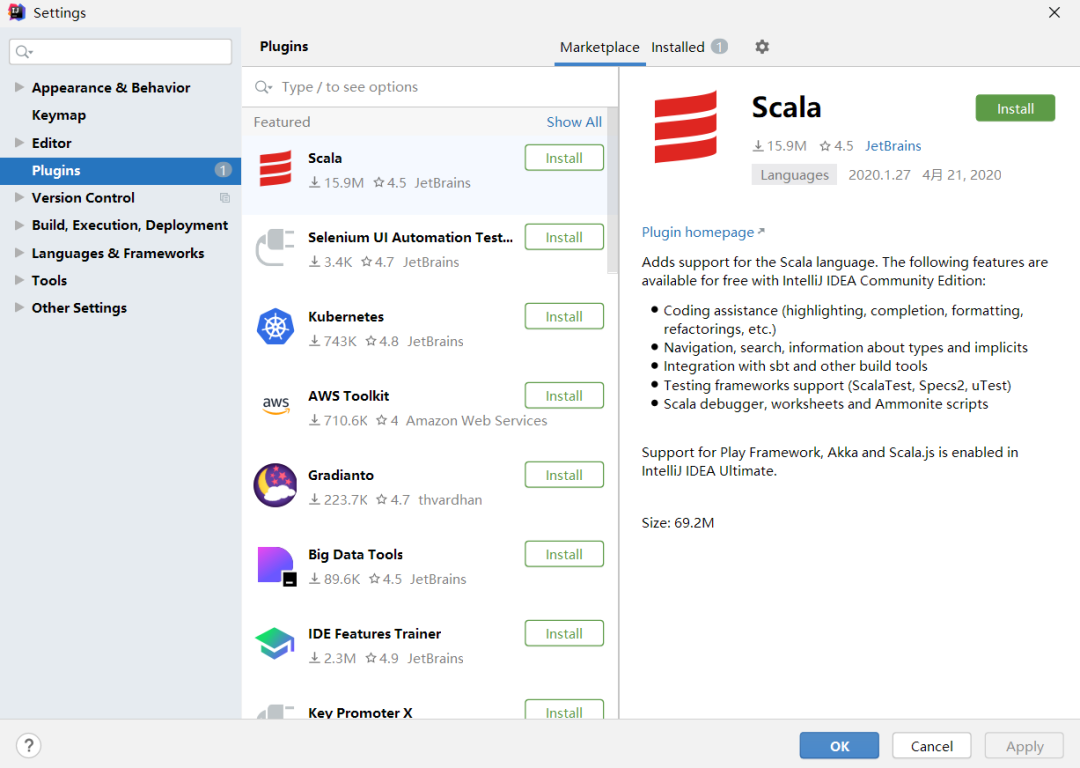Install the Gradianto plugin

(x=564, y=475)
